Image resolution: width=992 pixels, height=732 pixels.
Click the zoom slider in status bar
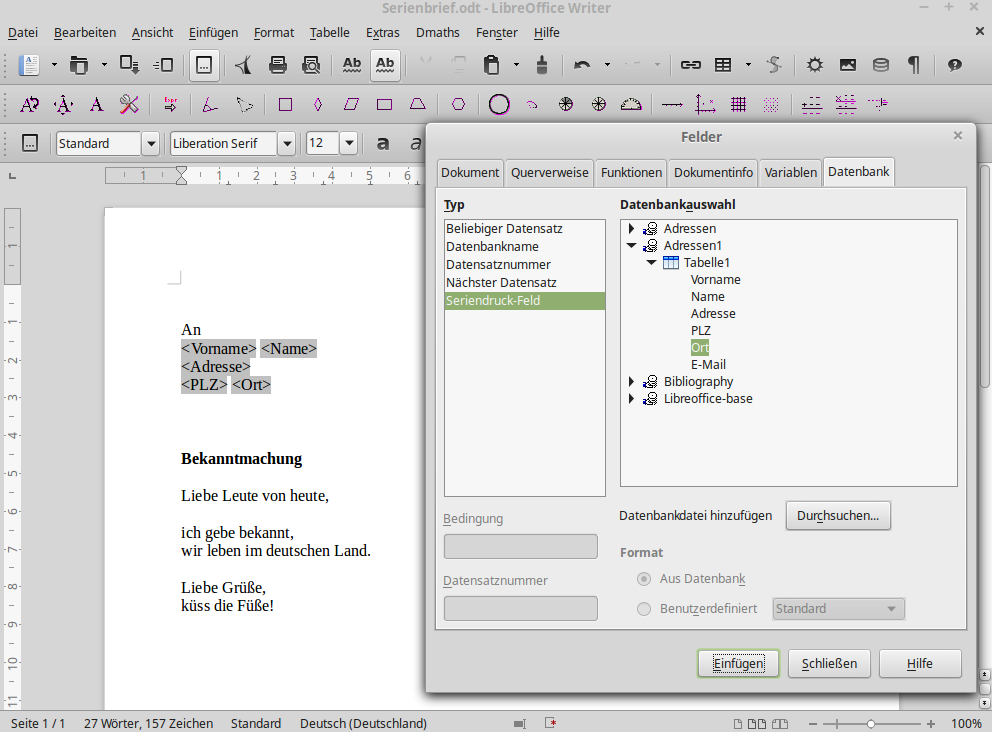click(871, 723)
